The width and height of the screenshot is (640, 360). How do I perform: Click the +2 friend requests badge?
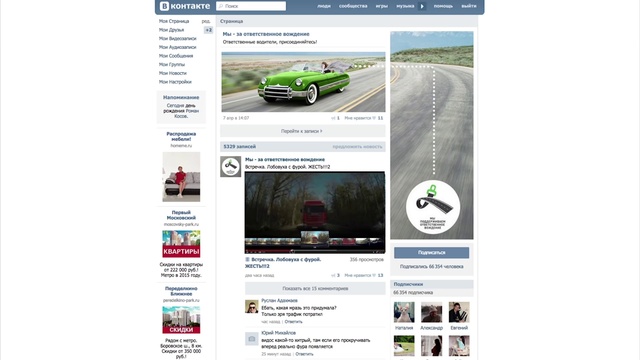209,30
